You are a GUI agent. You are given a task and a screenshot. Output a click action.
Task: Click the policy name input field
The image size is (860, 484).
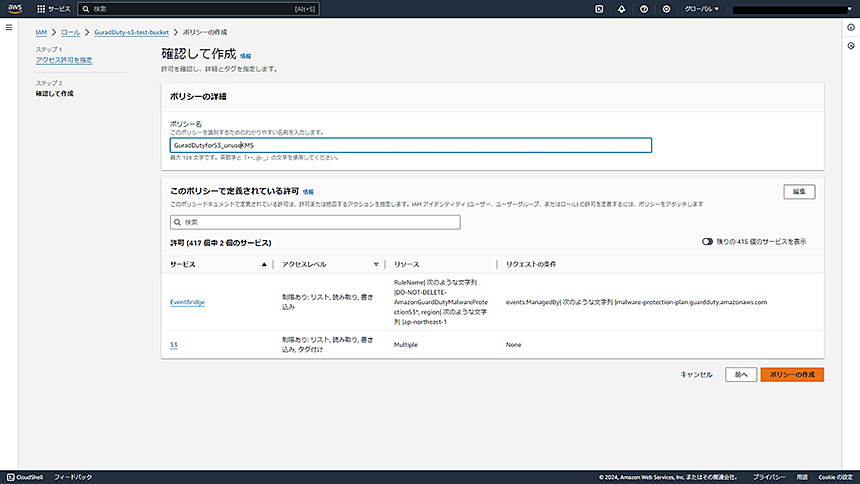click(411, 145)
